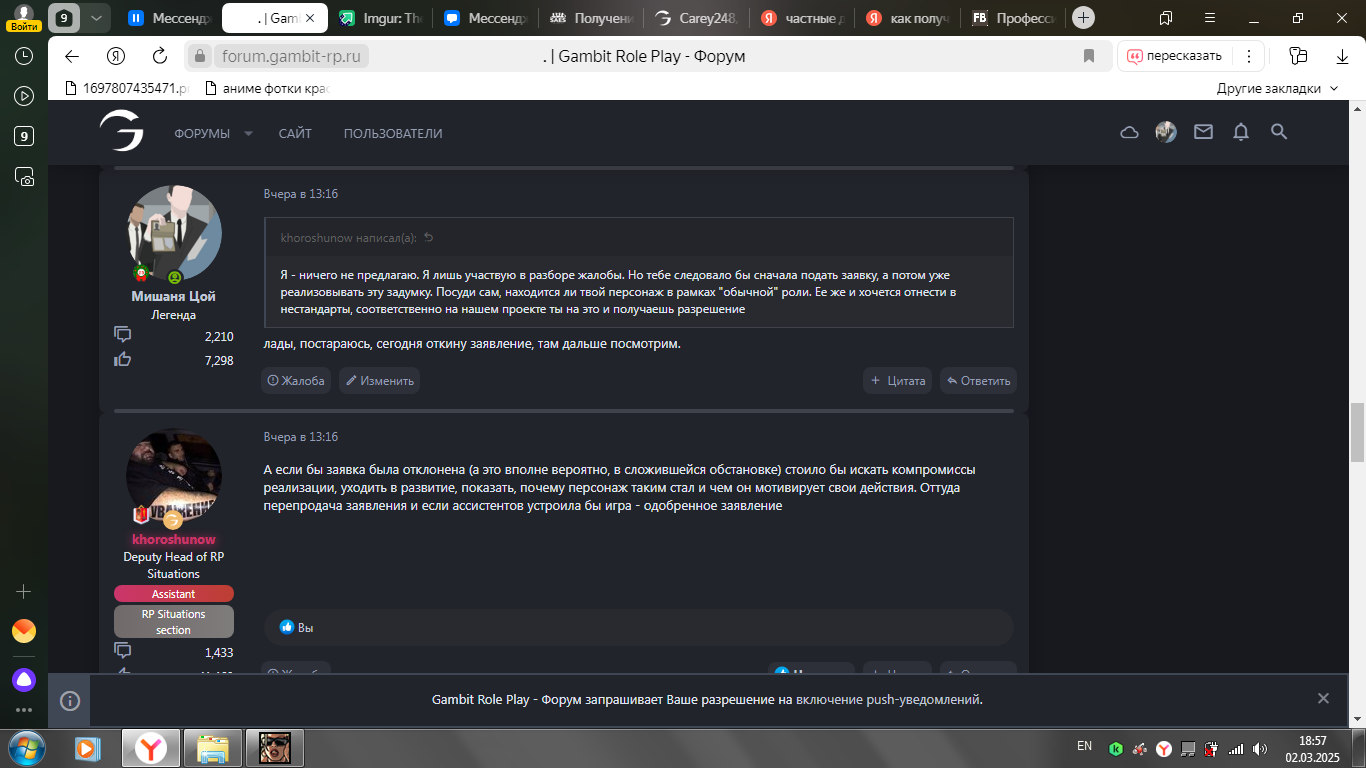Expand the ФОРУМЫ dropdown arrow
Viewport: 1366px width, 768px height.
point(248,134)
